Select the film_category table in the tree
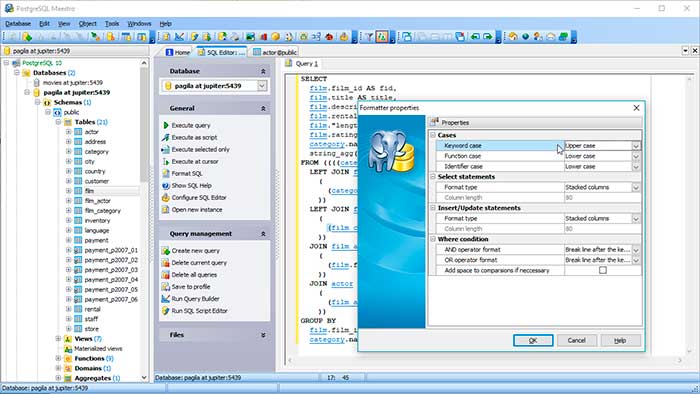The height and width of the screenshot is (394, 700). point(103,211)
